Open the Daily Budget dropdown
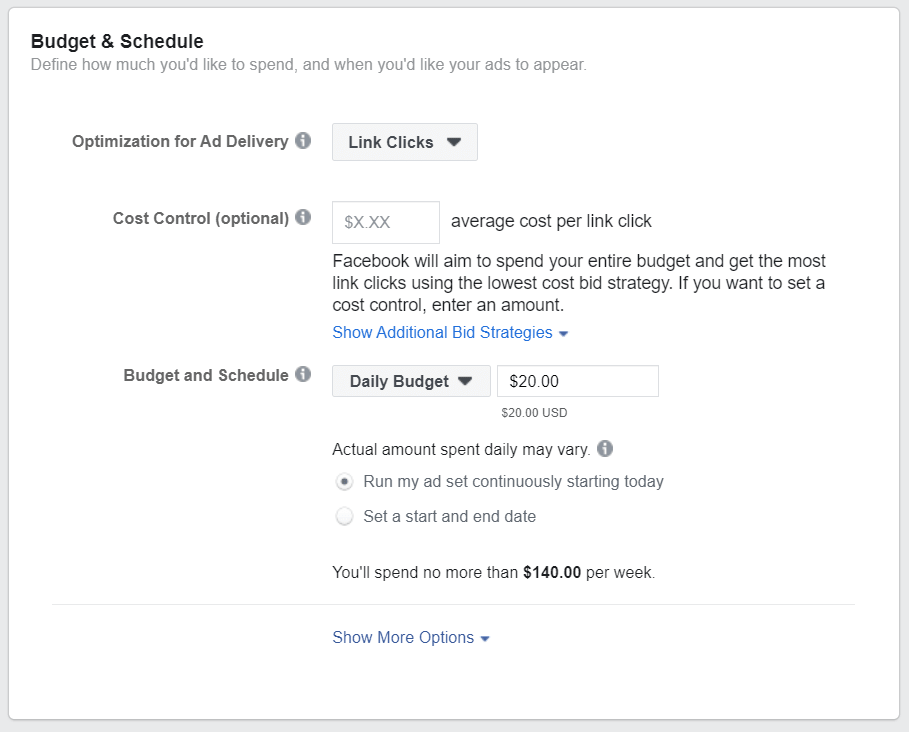This screenshot has width=909, height=732. (411, 381)
